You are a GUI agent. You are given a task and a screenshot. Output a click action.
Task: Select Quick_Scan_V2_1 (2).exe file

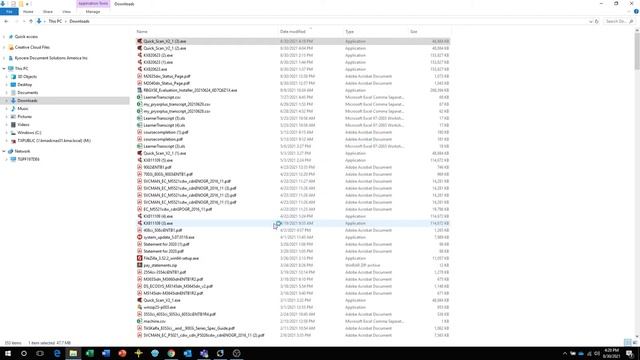(164, 48)
